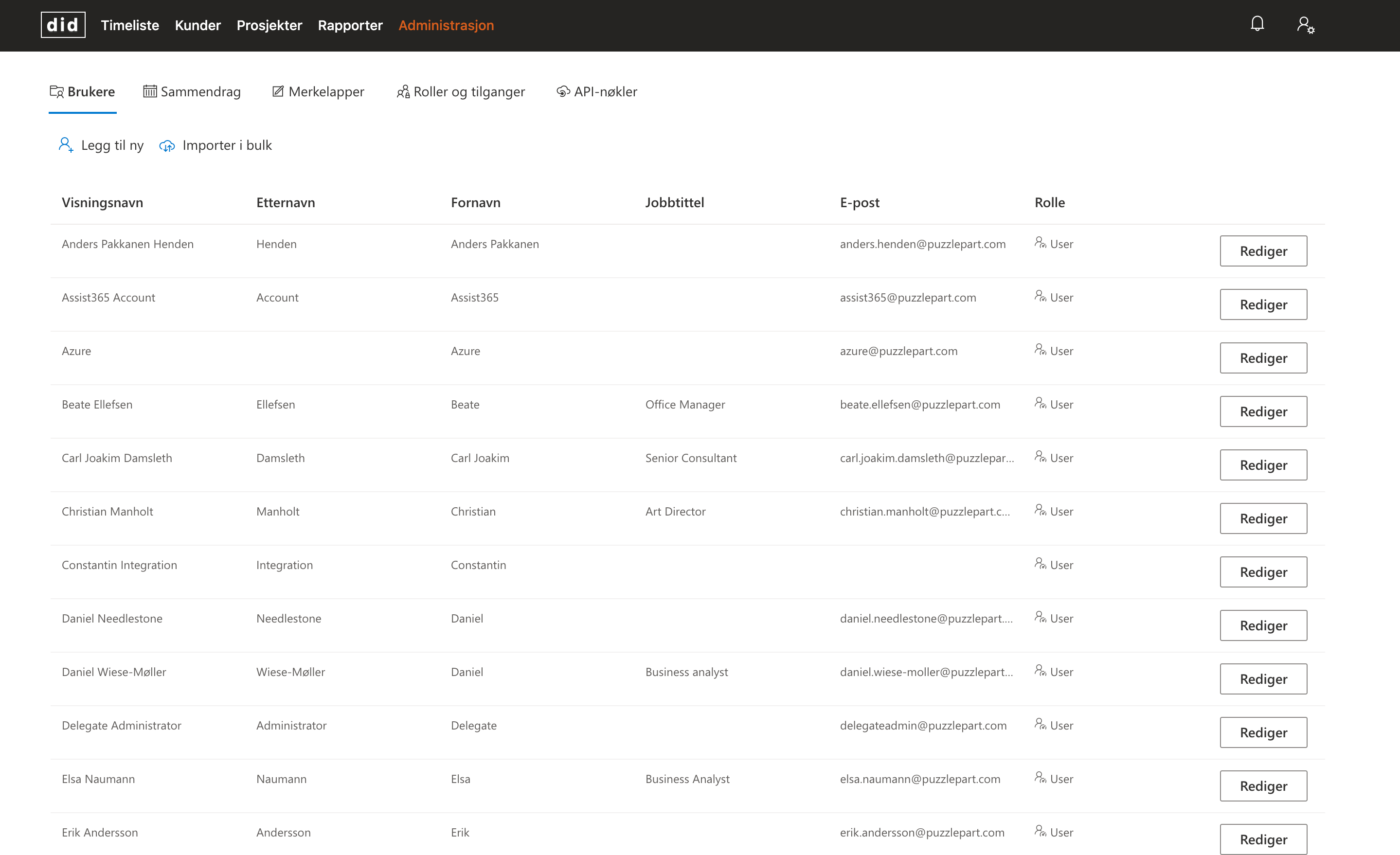Sort by the Visningsnavn column header

click(x=102, y=202)
